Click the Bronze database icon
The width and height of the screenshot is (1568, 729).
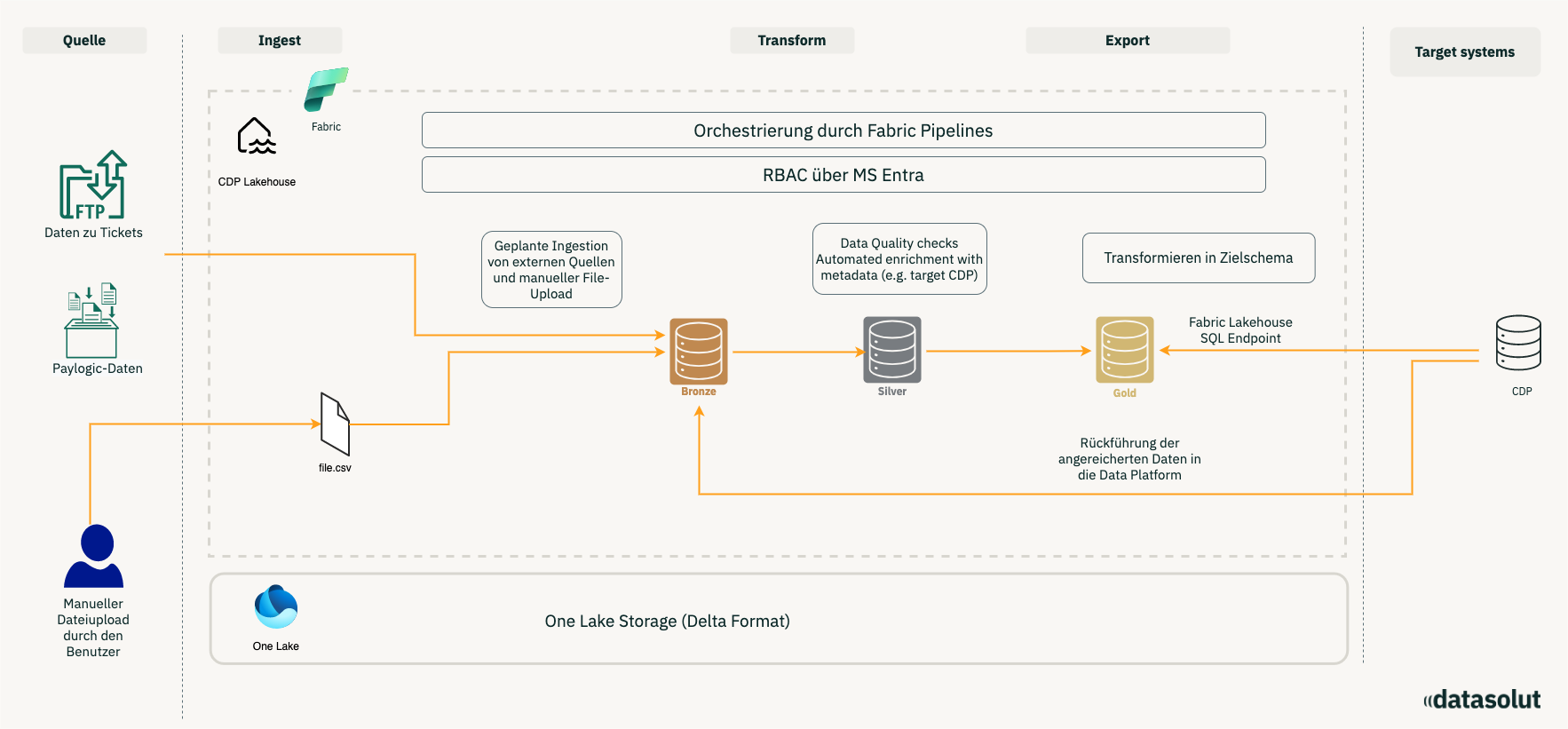[699, 351]
